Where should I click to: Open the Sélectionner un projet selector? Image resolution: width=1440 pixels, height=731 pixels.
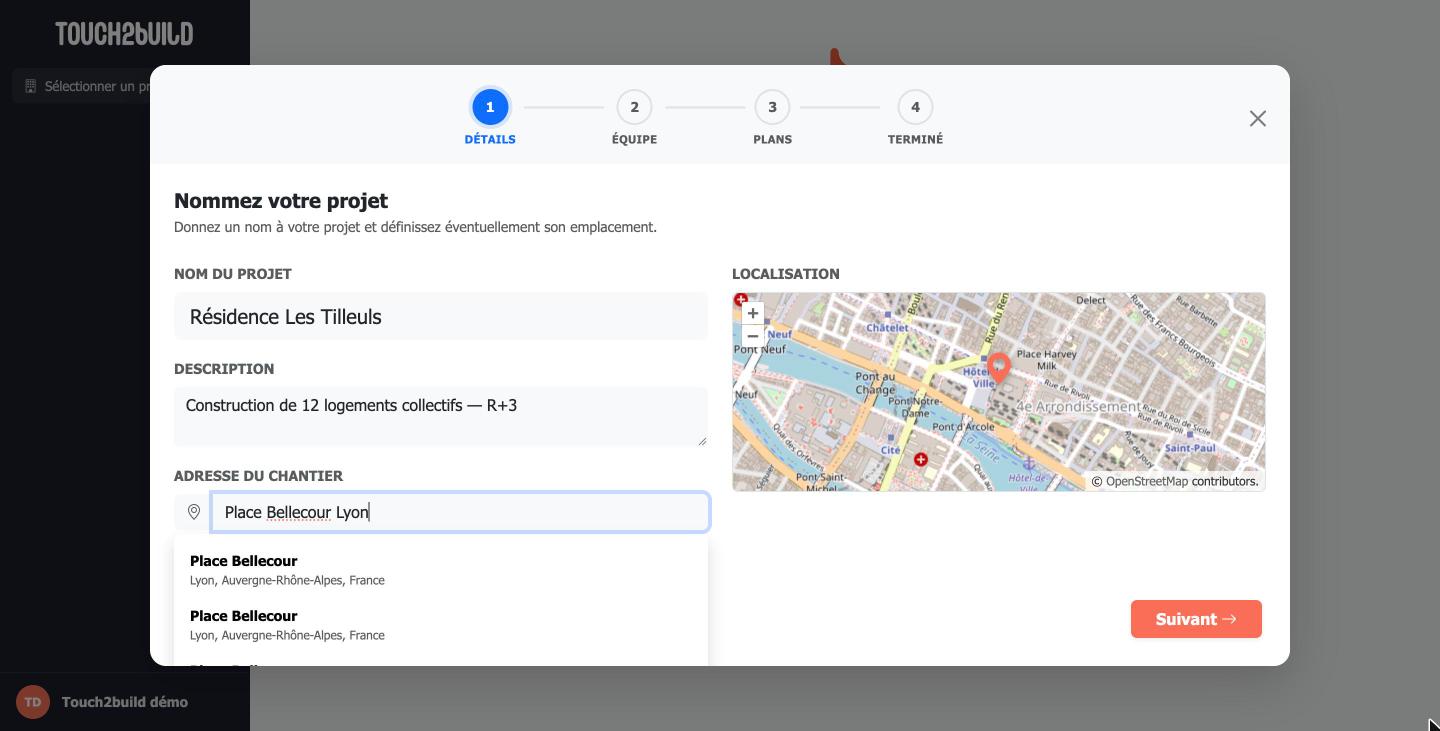tap(82, 86)
